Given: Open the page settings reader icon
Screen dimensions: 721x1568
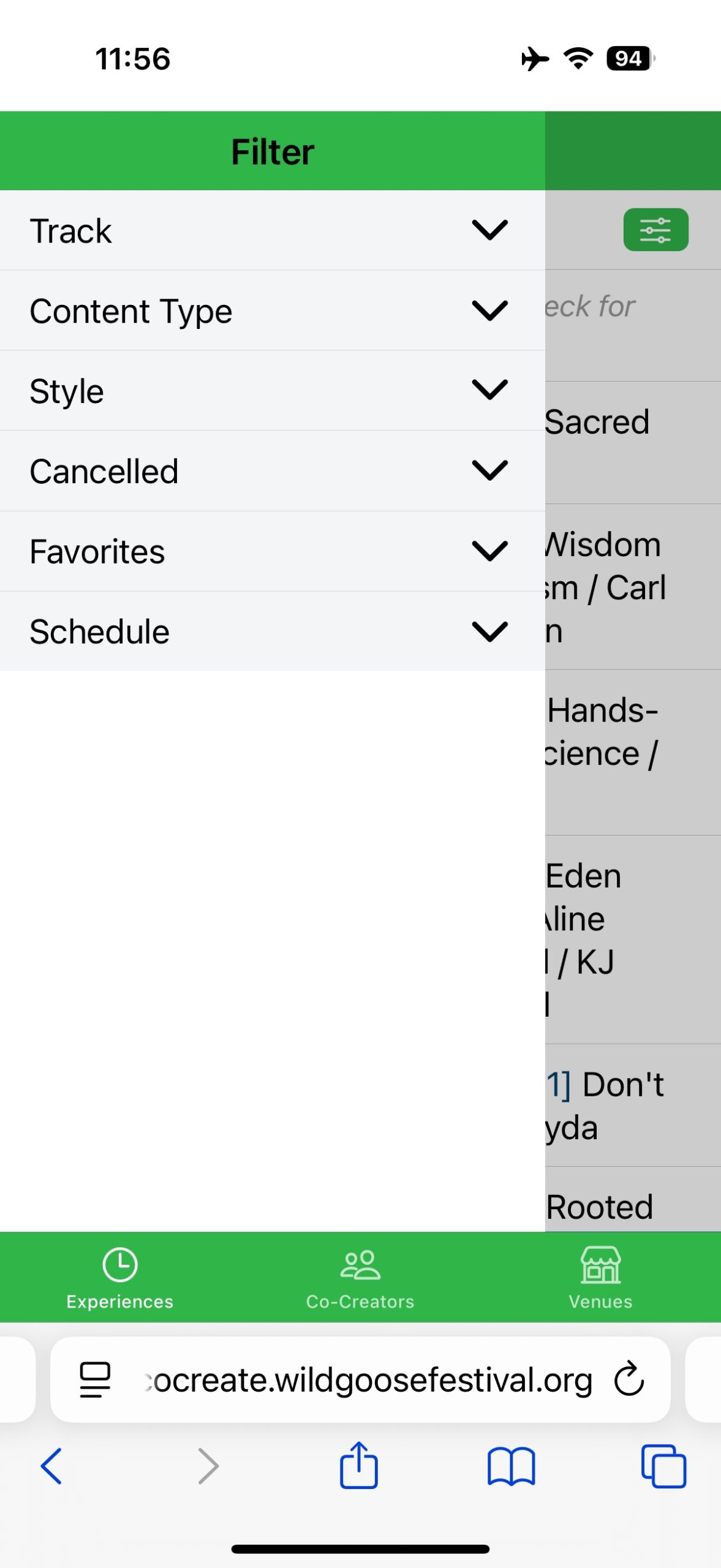Looking at the screenshot, I should (x=95, y=1379).
